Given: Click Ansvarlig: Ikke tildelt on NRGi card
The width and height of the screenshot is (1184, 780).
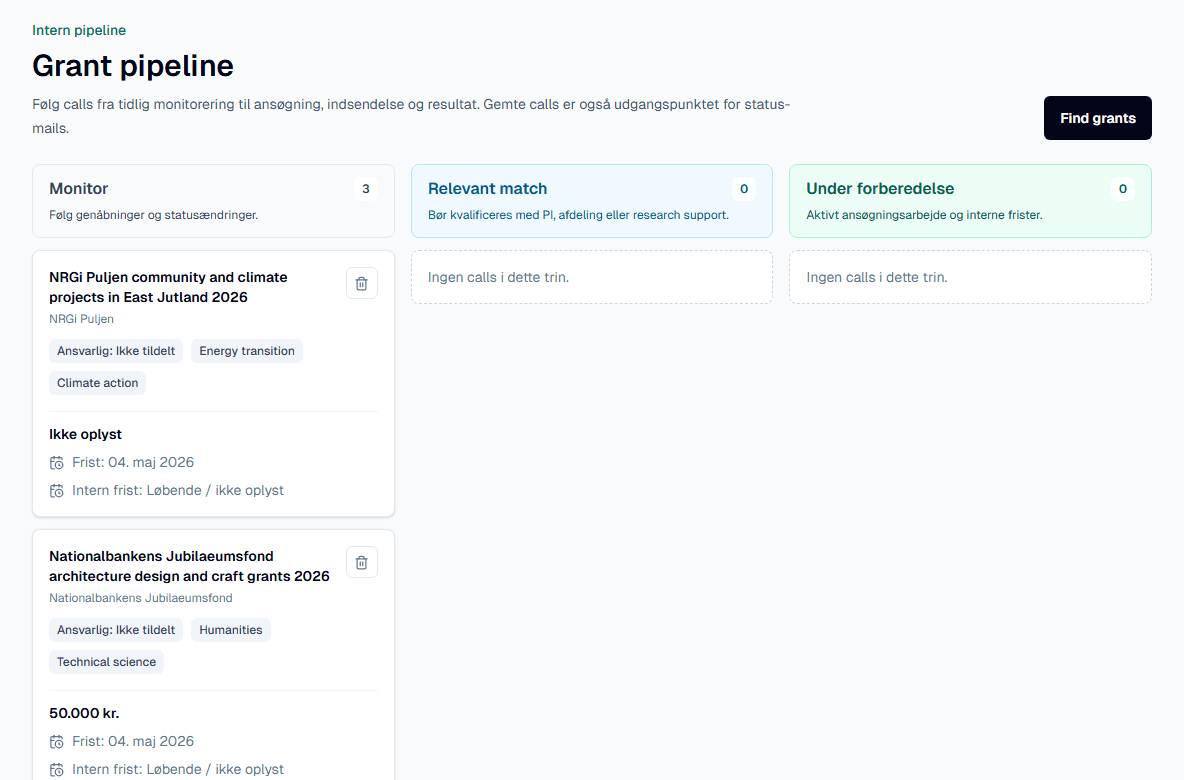Looking at the screenshot, I should (116, 351).
